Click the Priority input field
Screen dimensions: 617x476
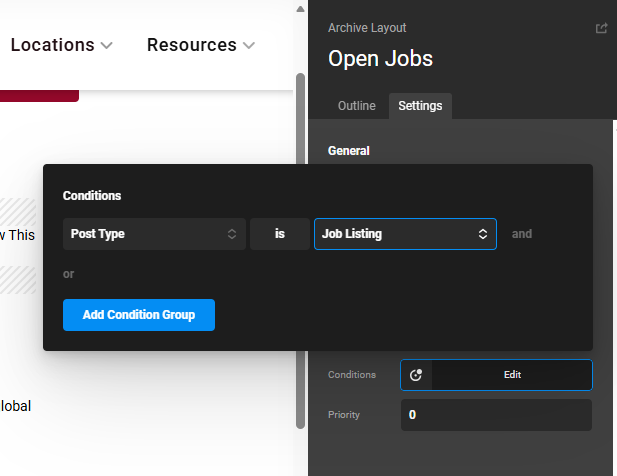[496, 415]
